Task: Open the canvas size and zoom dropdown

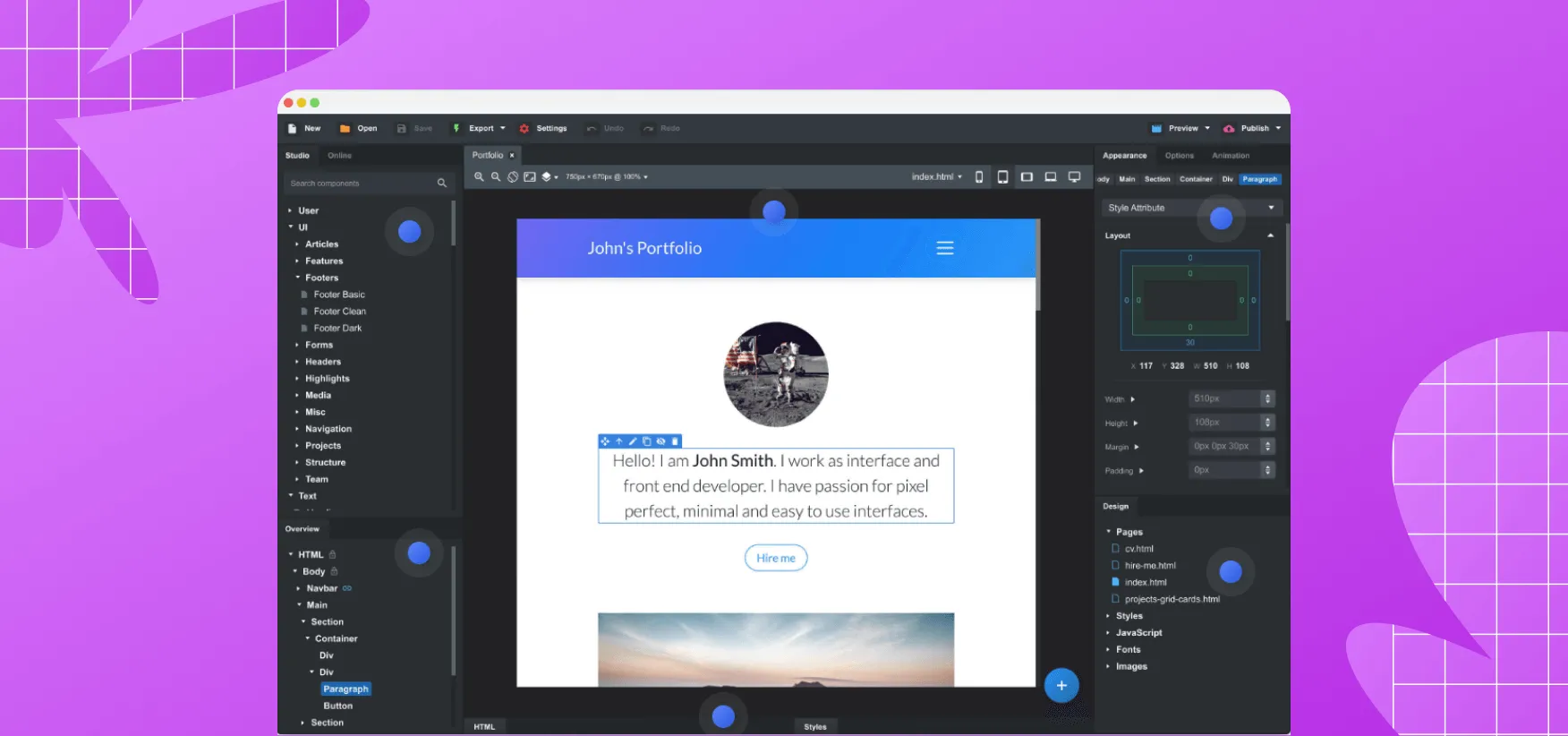Action: (607, 177)
